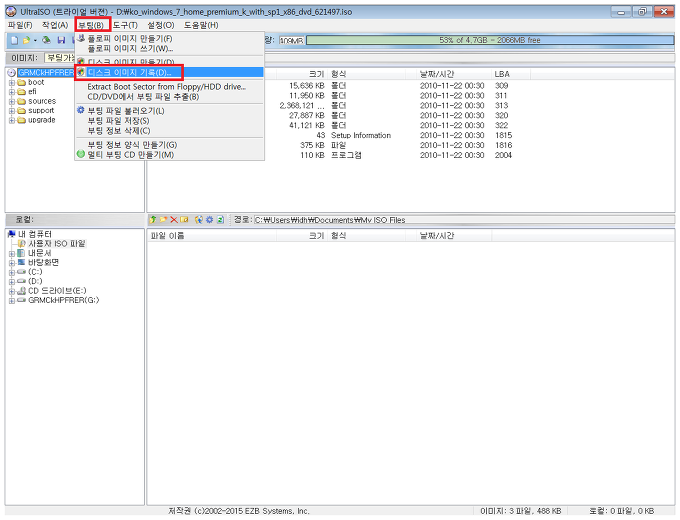Click the globe icon in local toolbar
Viewport: 680px width, 520px height.
pyautogui.click(x=199, y=220)
